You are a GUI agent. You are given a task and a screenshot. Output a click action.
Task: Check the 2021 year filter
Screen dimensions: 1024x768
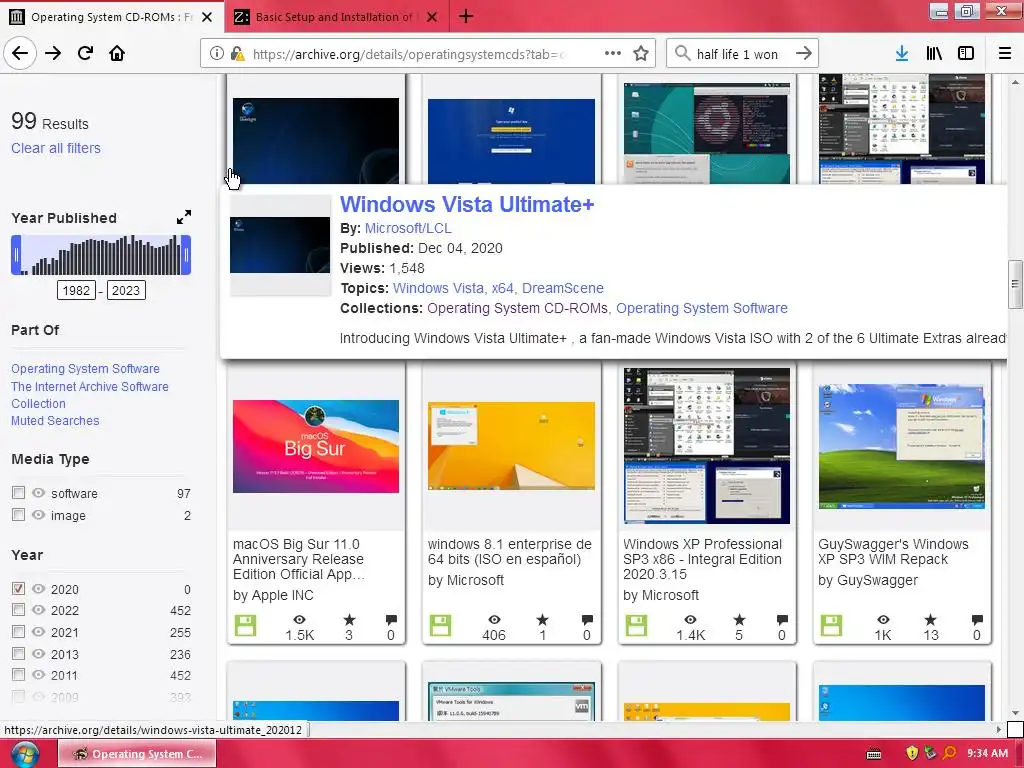coord(18,632)
